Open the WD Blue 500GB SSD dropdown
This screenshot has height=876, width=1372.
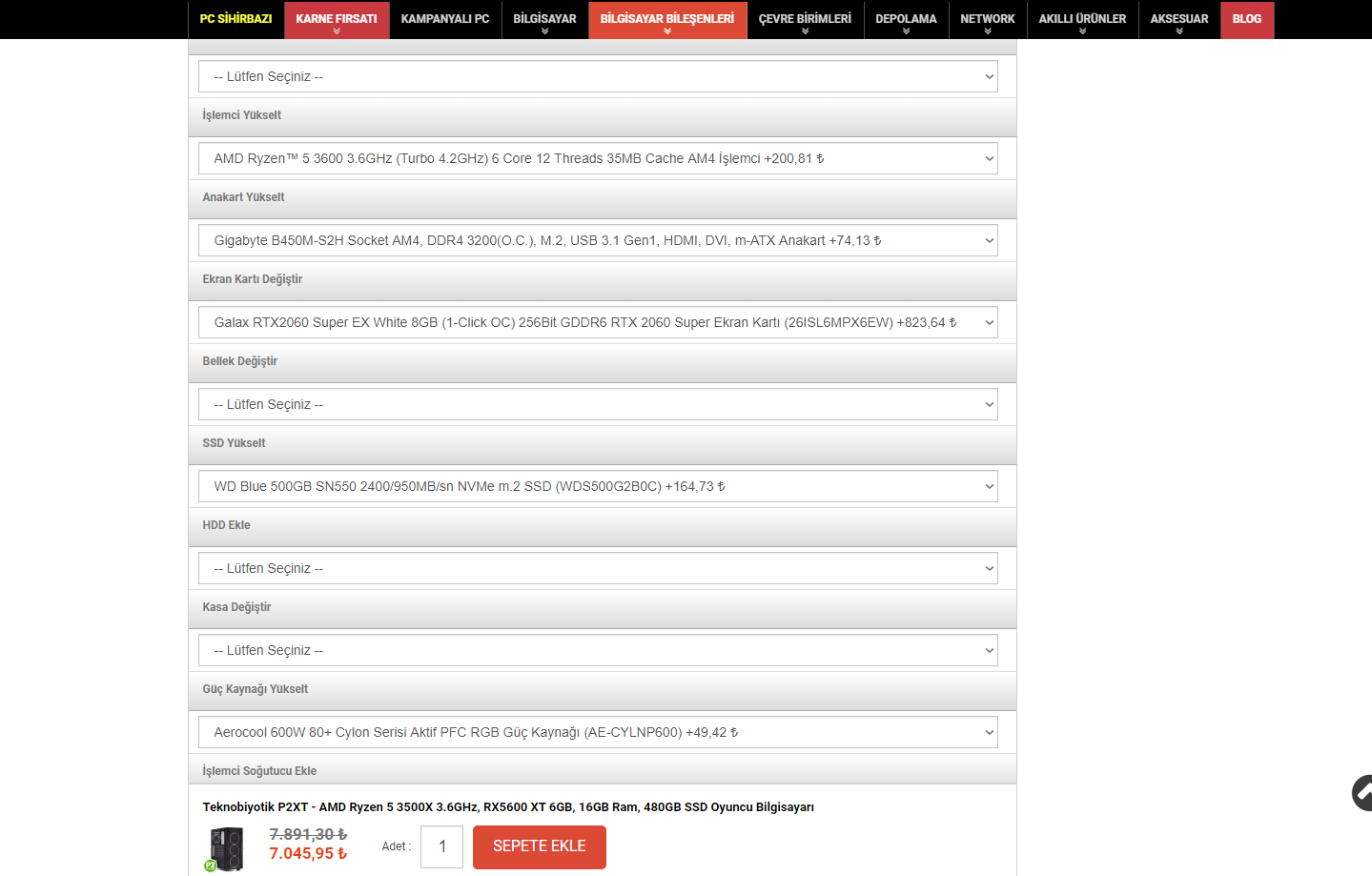598,486
